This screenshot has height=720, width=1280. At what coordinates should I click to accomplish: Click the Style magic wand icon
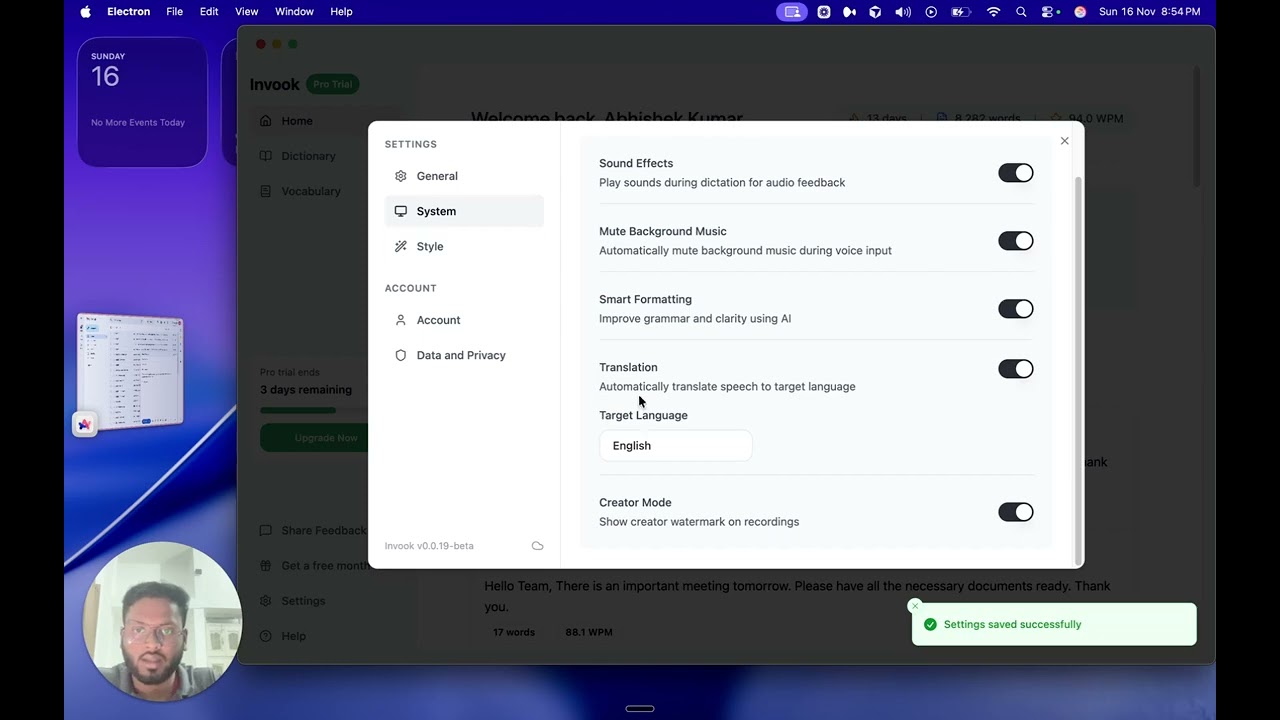(401, 246)
